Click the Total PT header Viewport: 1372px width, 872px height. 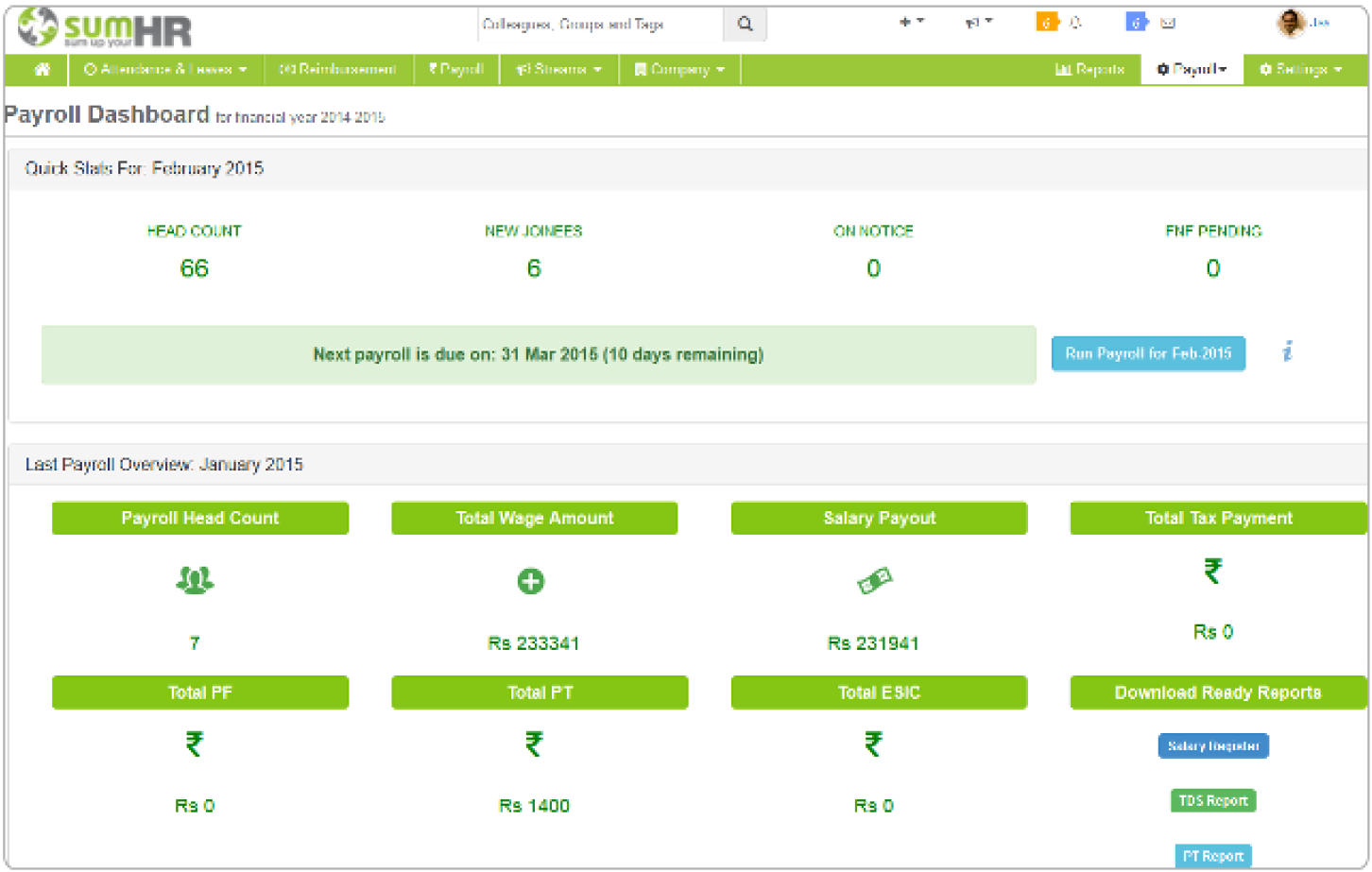coord(540,692)
